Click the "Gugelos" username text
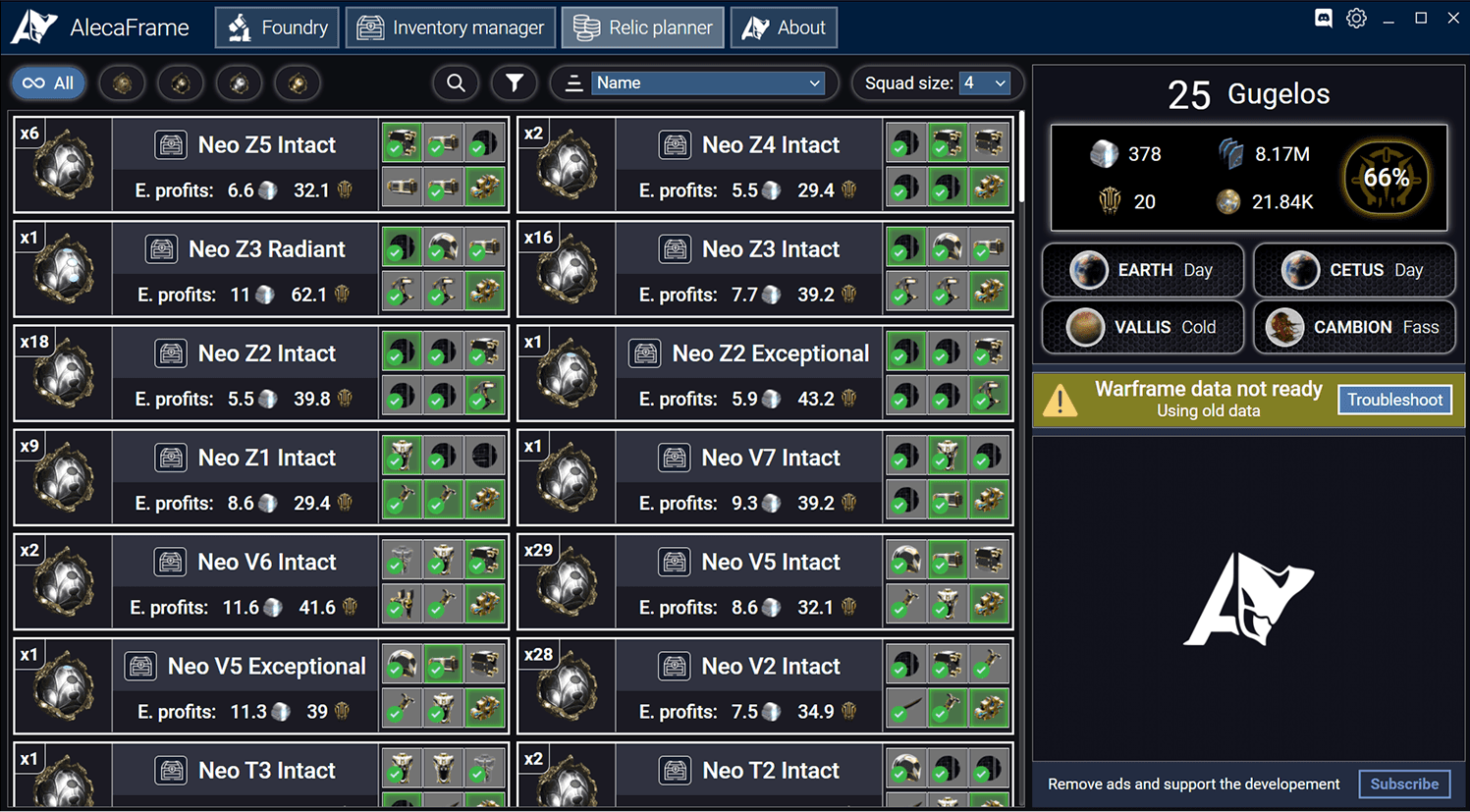This screenshot has width=1470, height=812. coord(1279,94)
